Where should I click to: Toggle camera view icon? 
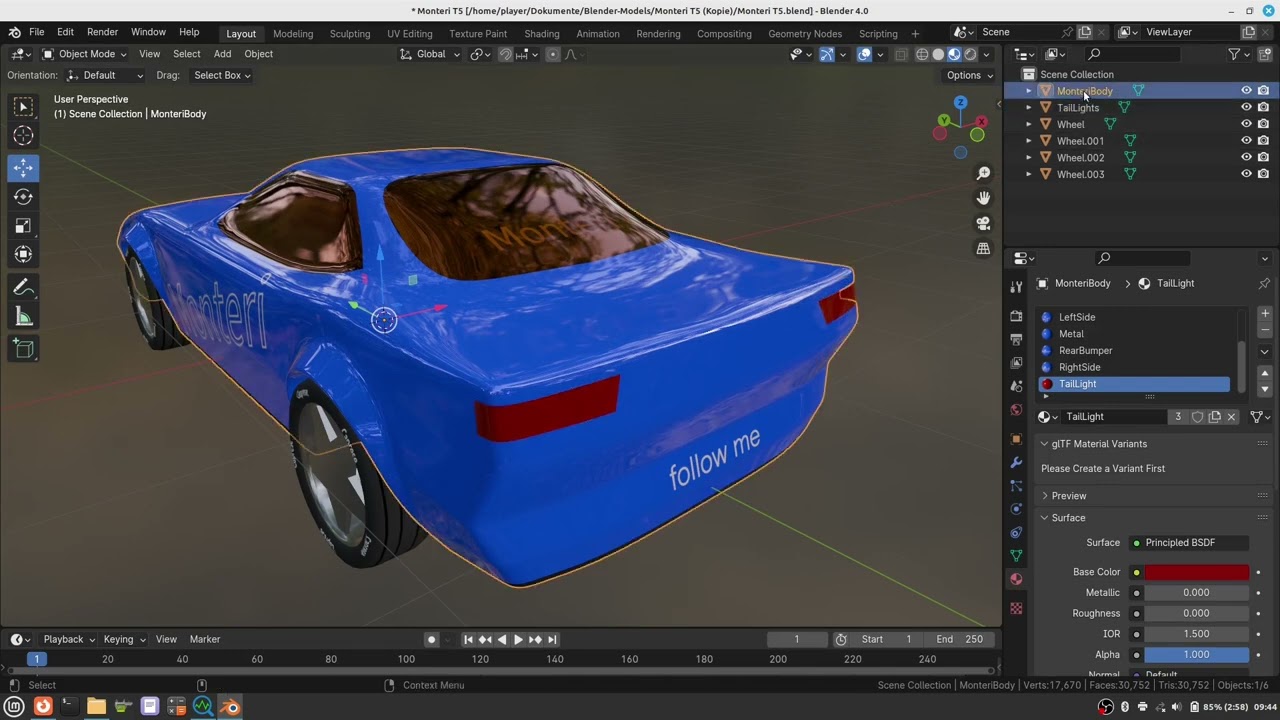pyautogui.click(x=983, y=223)
